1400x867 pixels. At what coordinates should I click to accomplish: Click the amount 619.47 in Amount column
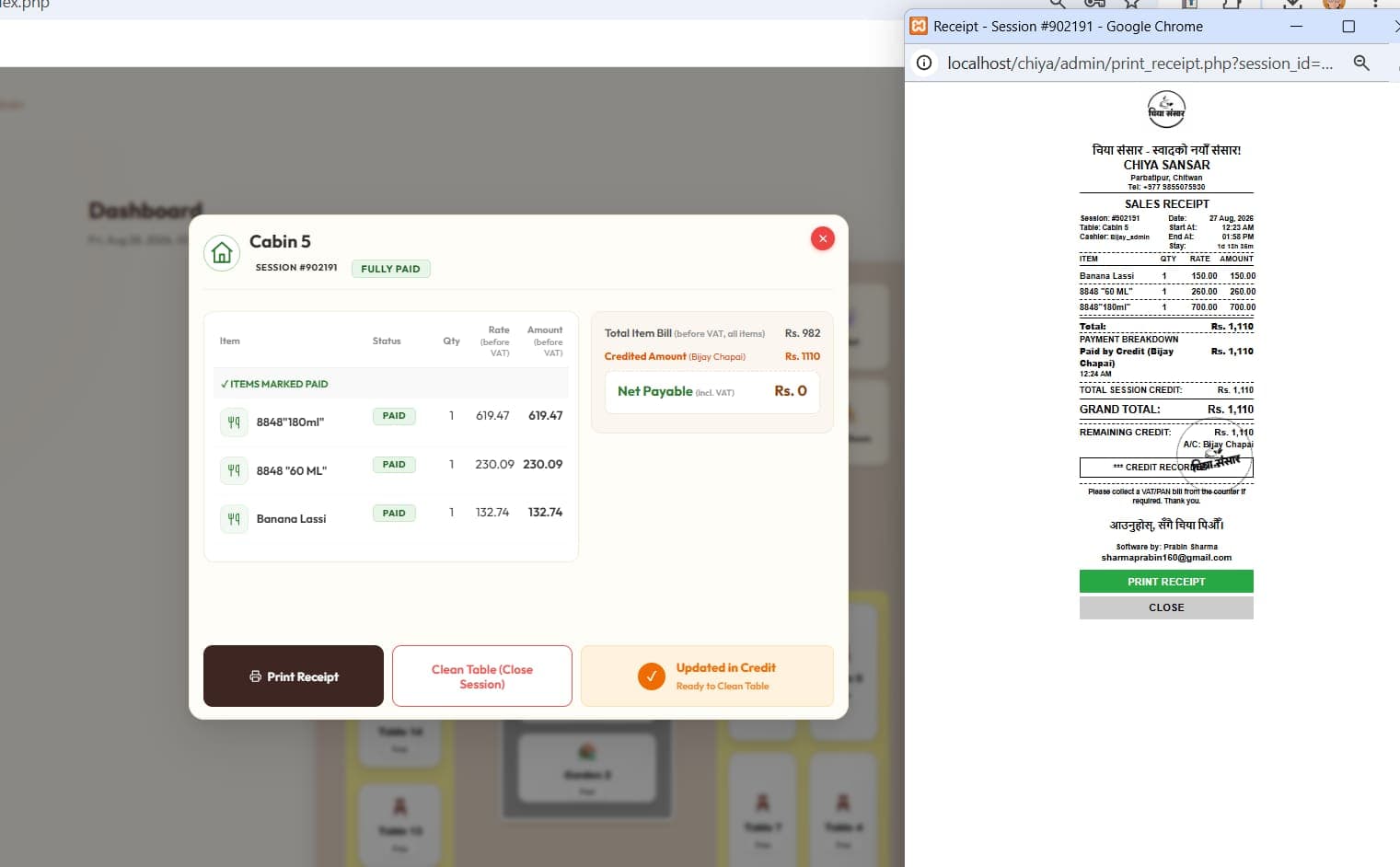[545, 416]
